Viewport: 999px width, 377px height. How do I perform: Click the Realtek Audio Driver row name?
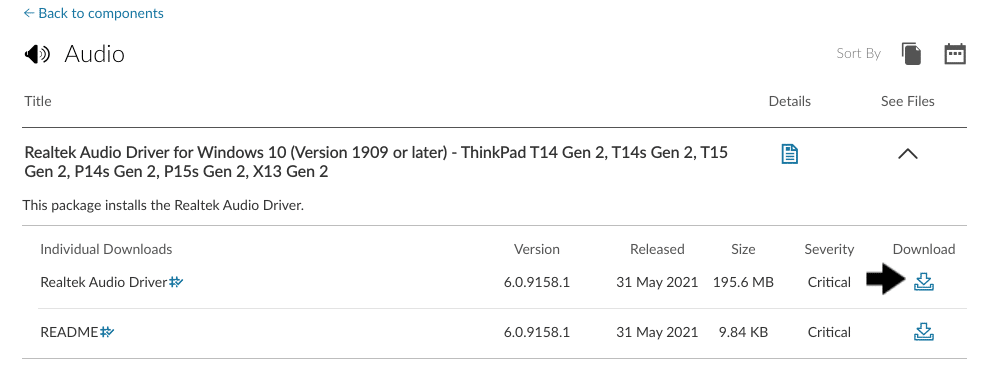pos(103,282)
